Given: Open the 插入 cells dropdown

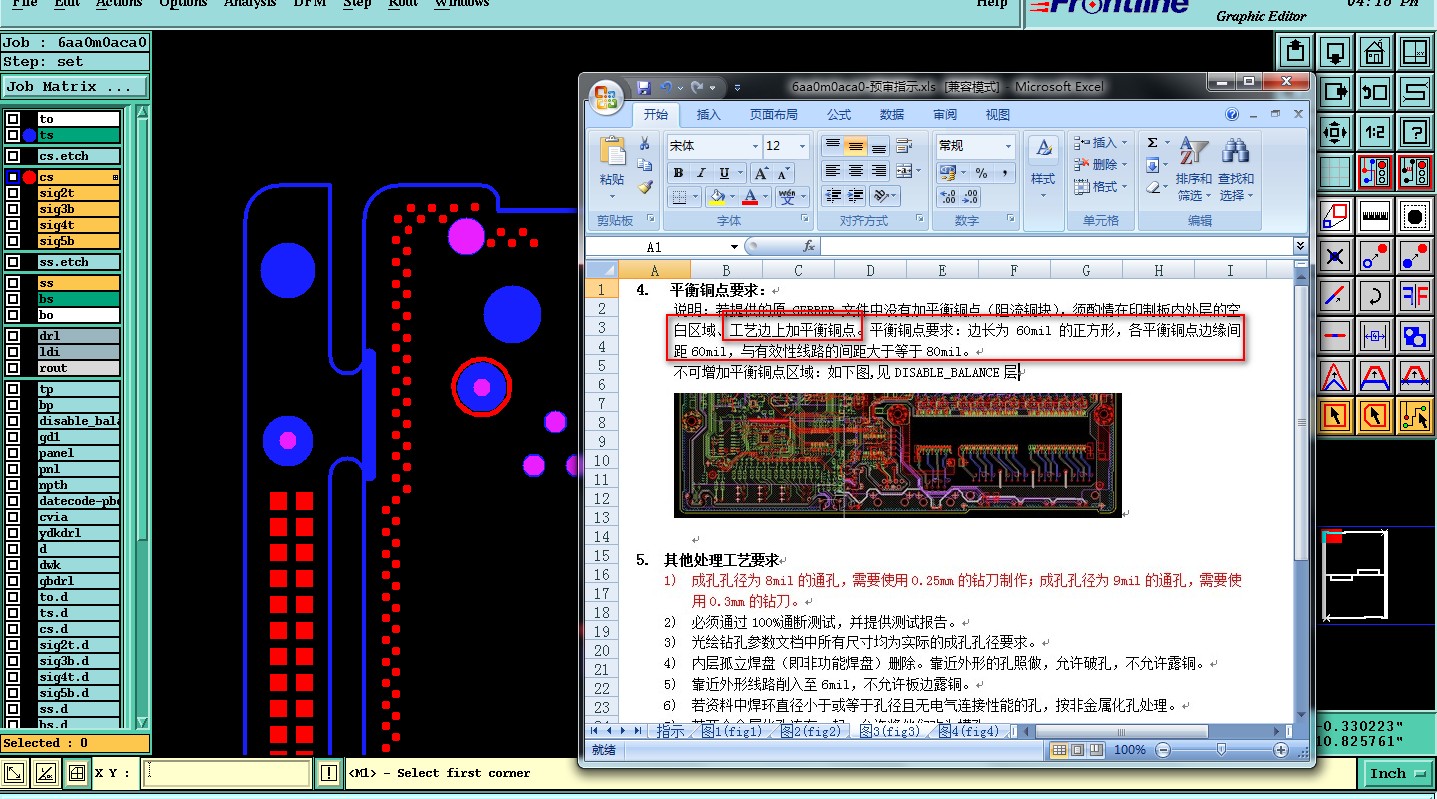Looking at the screenshot, I should 1101,143.
